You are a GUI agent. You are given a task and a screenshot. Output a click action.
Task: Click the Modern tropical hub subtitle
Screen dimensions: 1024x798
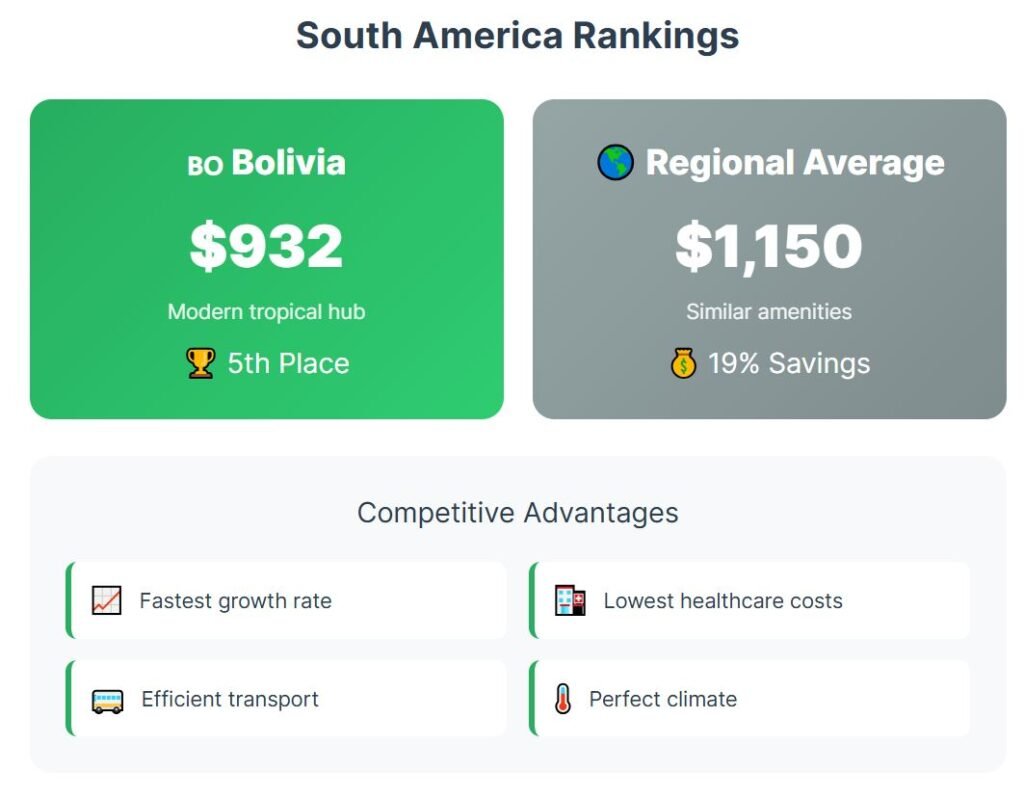click(x=266, y=312)
